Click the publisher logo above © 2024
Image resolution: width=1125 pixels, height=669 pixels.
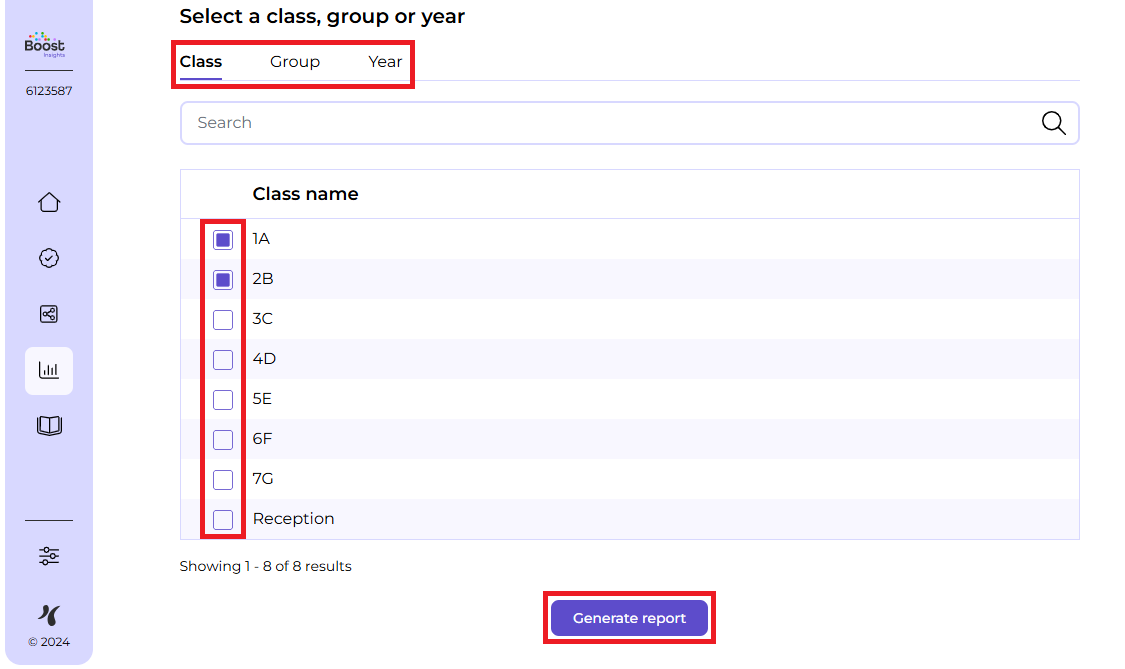click(49, 614)
